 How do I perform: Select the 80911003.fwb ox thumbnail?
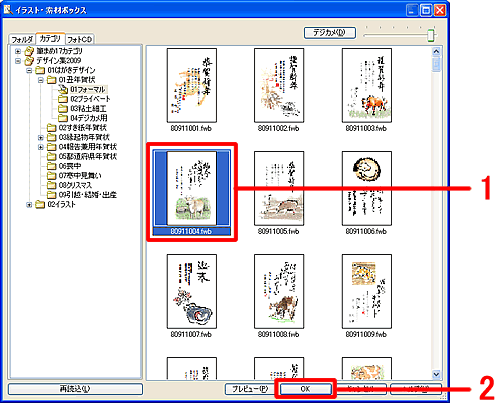367,85
